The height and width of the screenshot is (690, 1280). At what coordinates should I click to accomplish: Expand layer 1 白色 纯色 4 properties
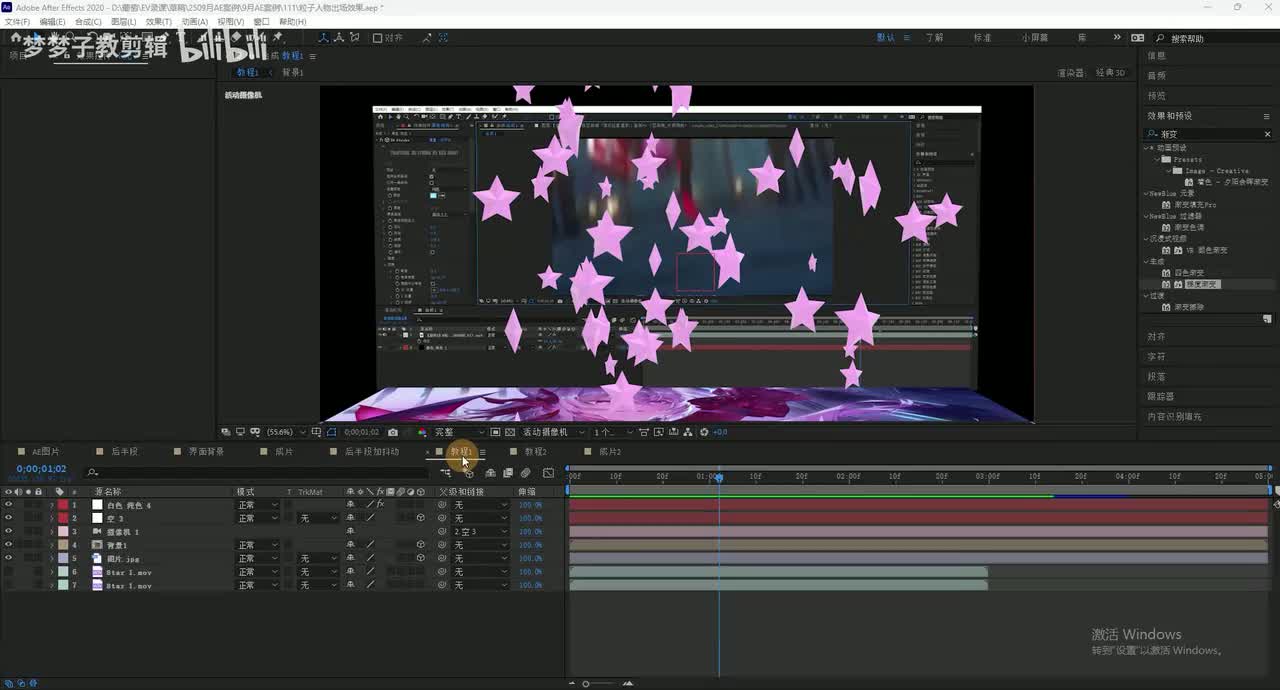tap(51, 505)
